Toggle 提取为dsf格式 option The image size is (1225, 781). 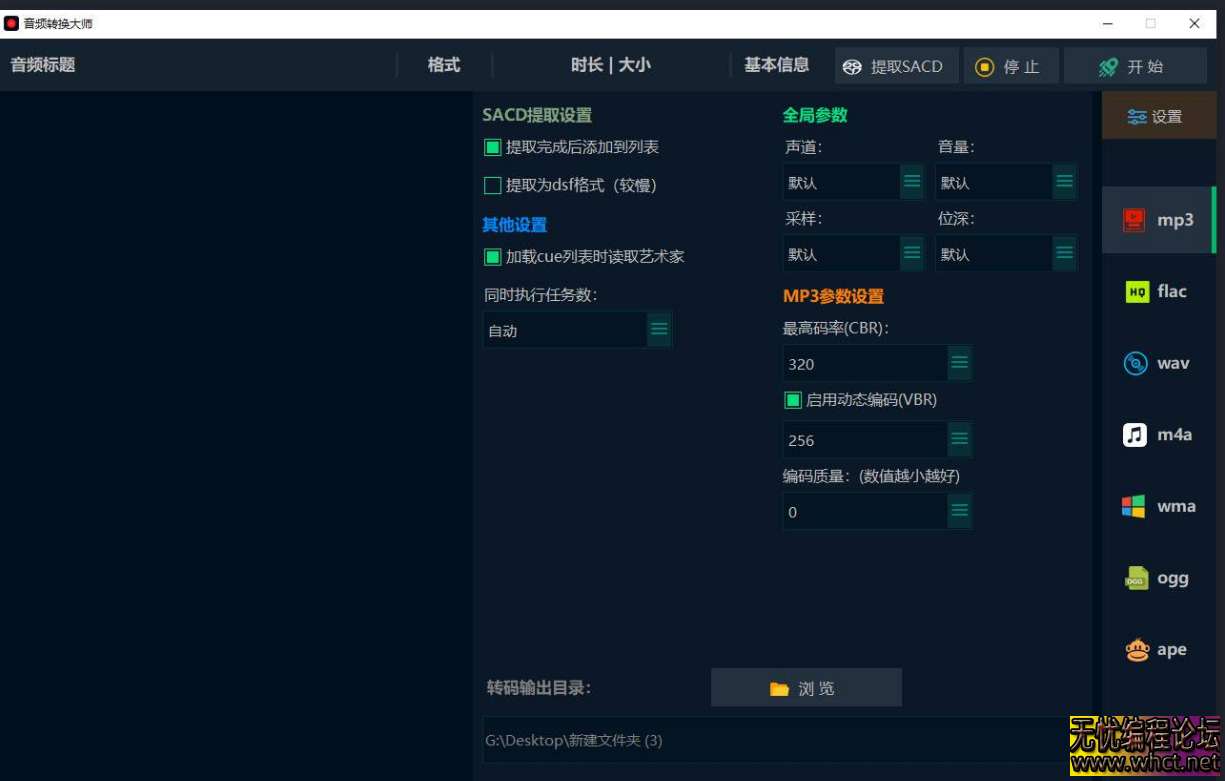pos(492,184)
